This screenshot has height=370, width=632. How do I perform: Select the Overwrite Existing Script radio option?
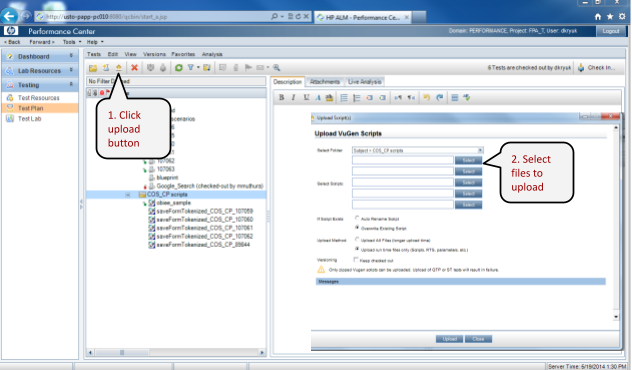(357, 228)
